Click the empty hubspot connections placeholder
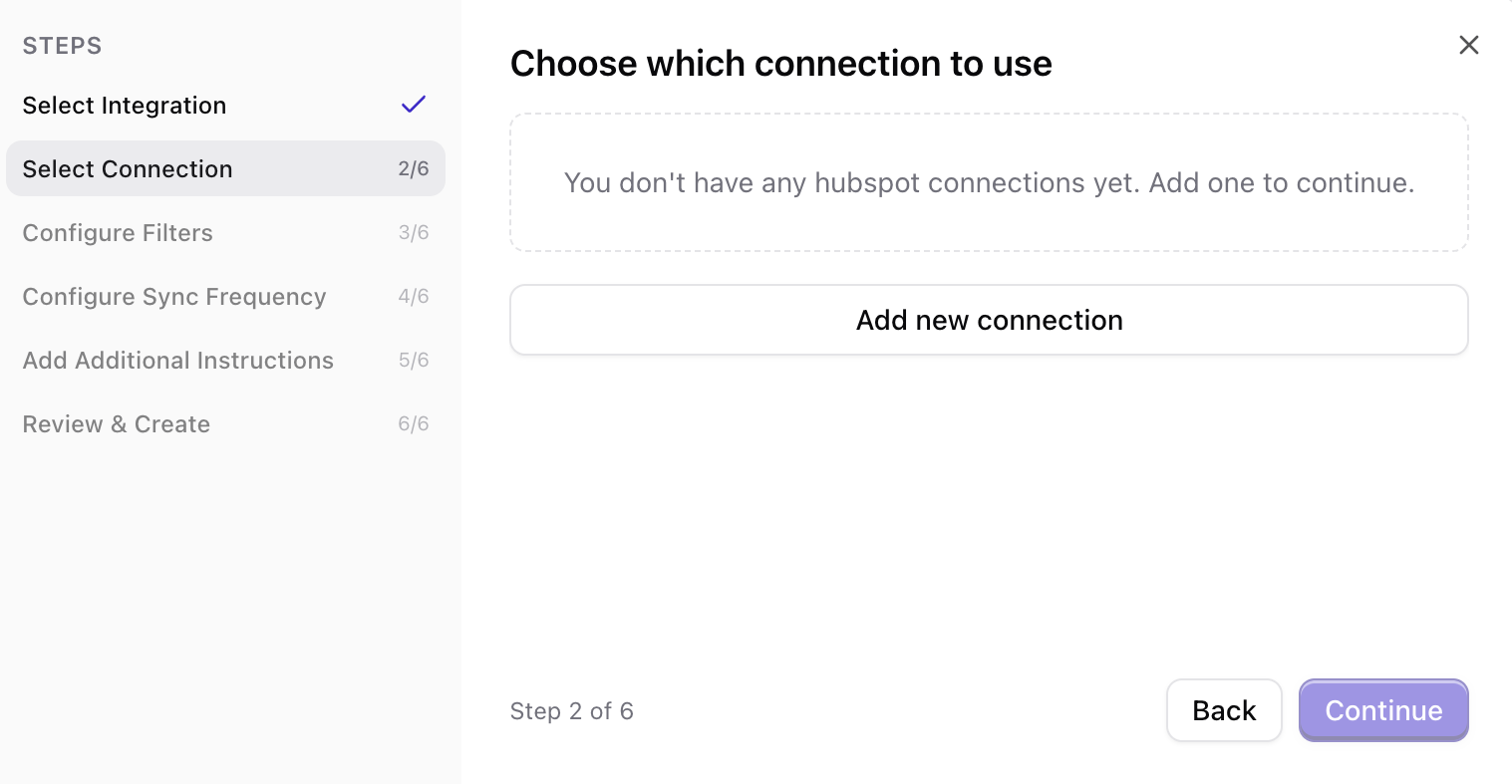 (988, 182)
